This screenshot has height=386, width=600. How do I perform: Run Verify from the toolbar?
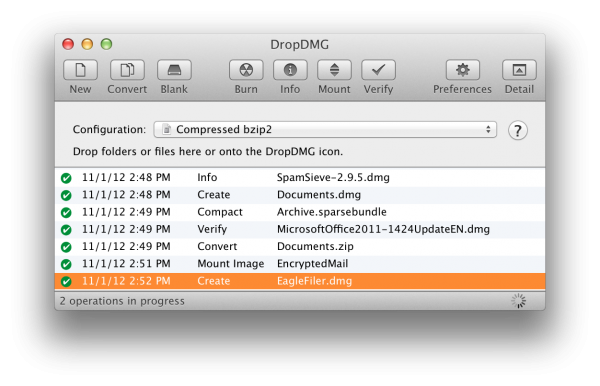378,70
